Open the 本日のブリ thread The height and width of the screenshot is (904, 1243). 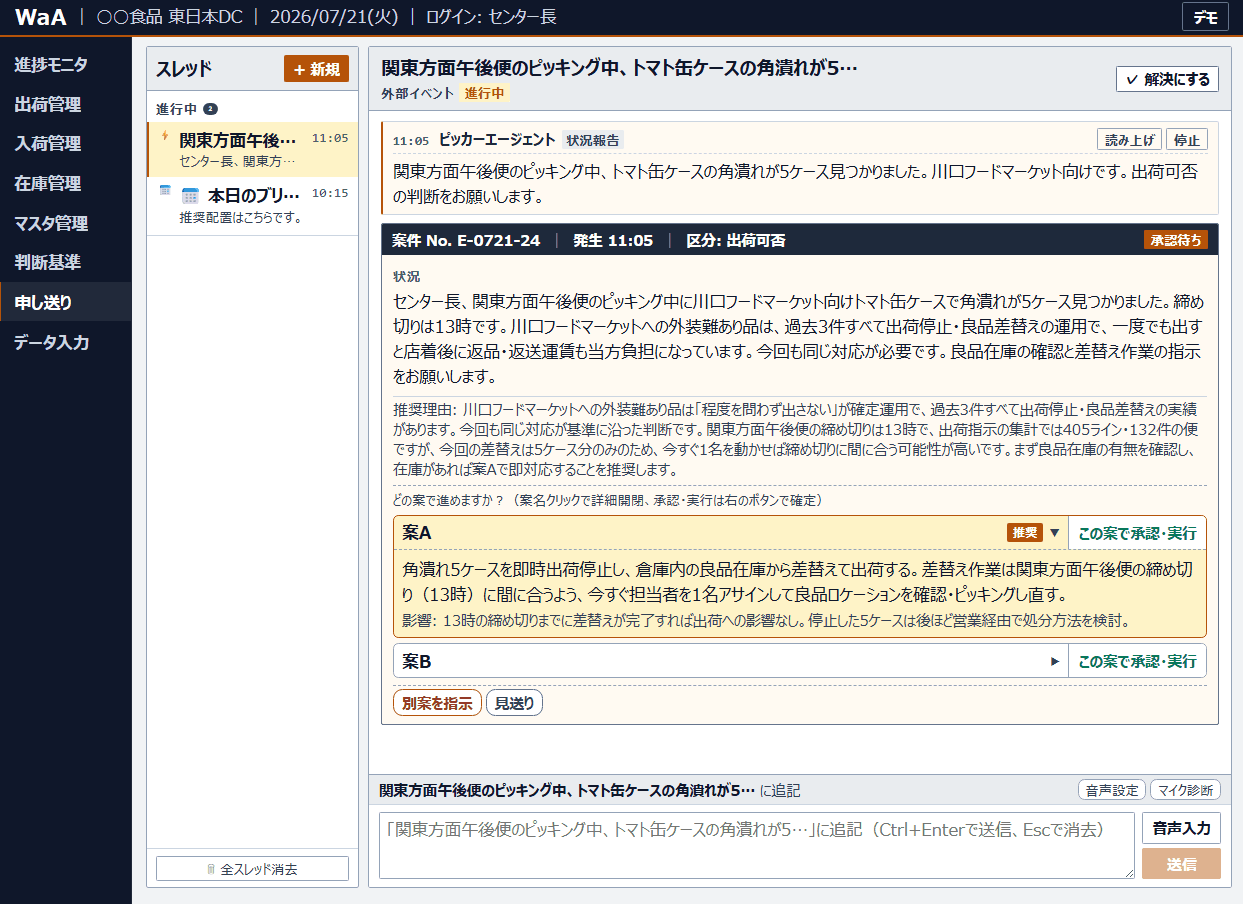[x=252, y=206]
